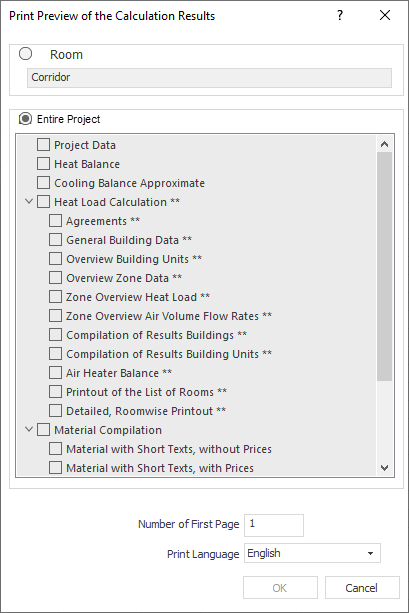Enable the Heat Balance checkbox
409x613 pixels.
(x=43, y=164)
